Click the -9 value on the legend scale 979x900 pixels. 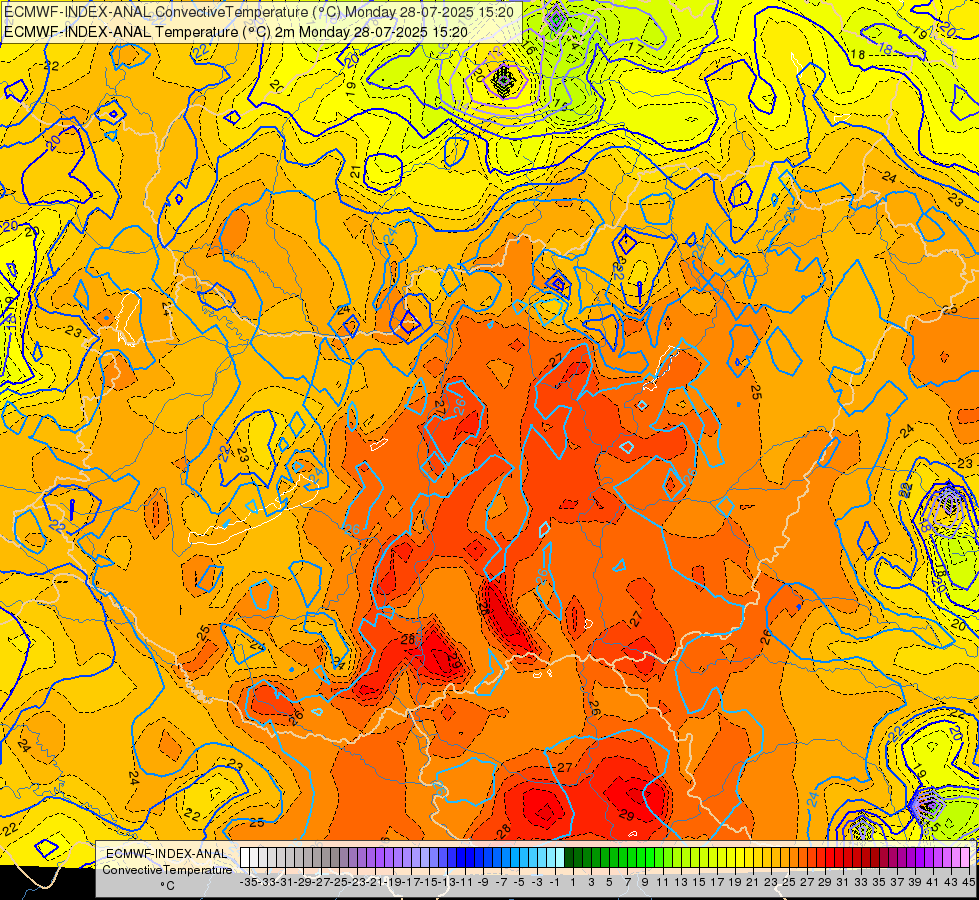[483, 883]
